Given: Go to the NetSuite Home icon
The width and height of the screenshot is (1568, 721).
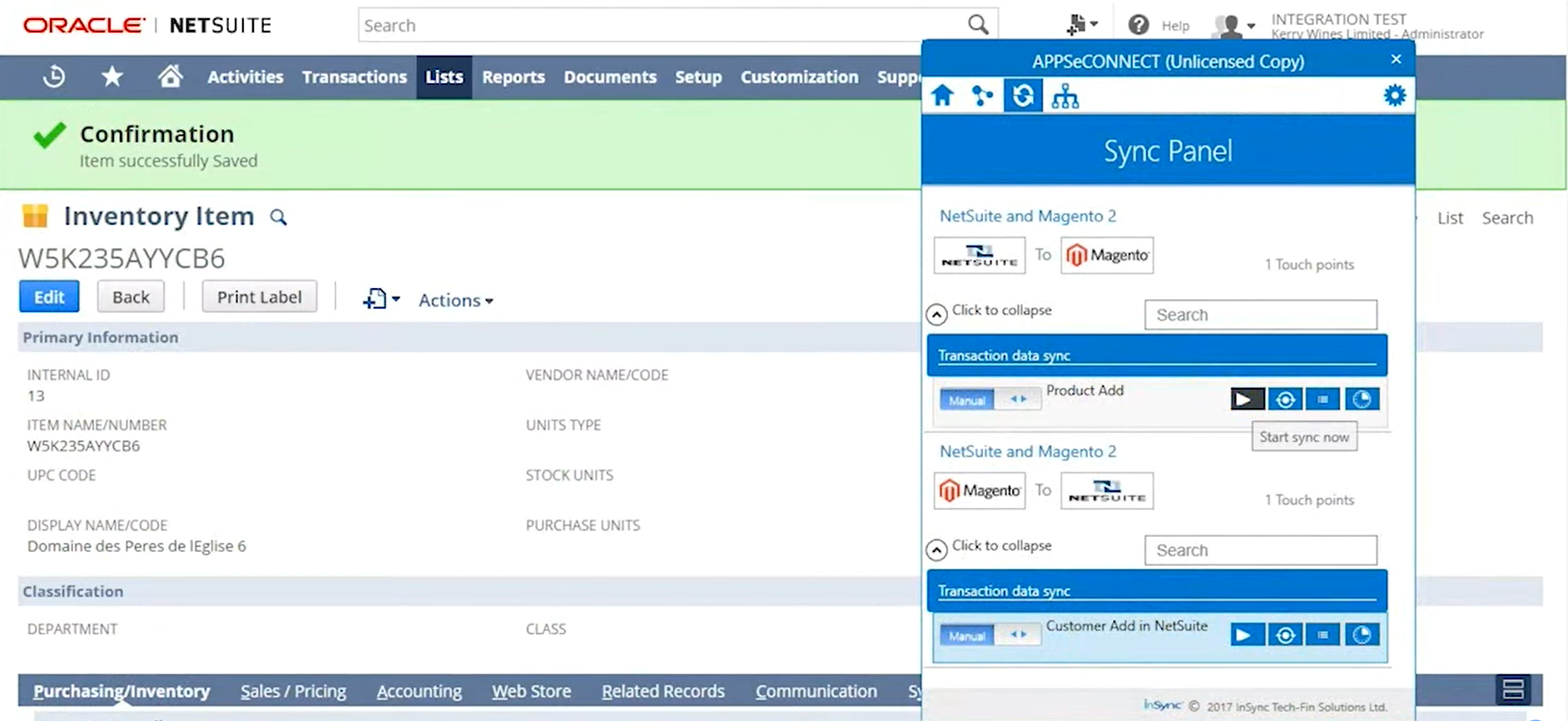Looking at the screenshot, I should (171, 77).
